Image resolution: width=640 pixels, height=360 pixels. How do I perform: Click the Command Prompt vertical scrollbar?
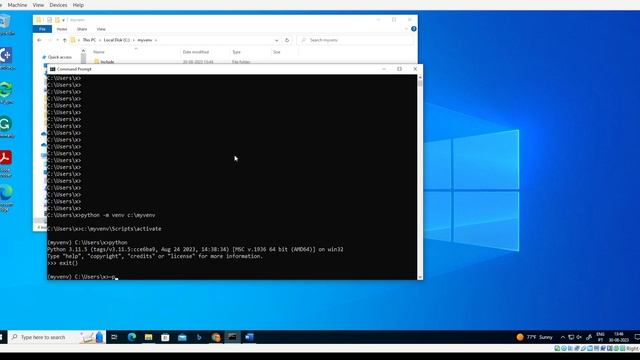[420, 177]
